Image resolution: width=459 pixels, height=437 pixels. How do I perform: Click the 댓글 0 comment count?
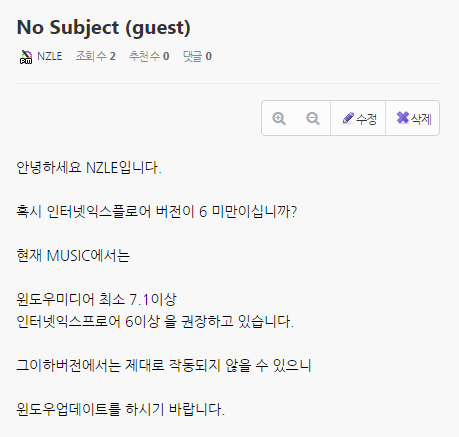[x=197, y=56]
